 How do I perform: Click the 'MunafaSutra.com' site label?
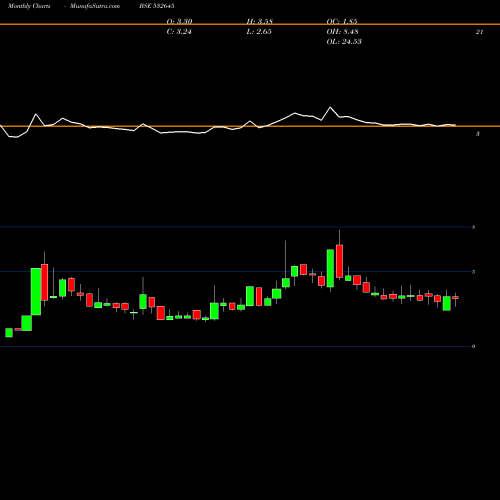point(95,6)
